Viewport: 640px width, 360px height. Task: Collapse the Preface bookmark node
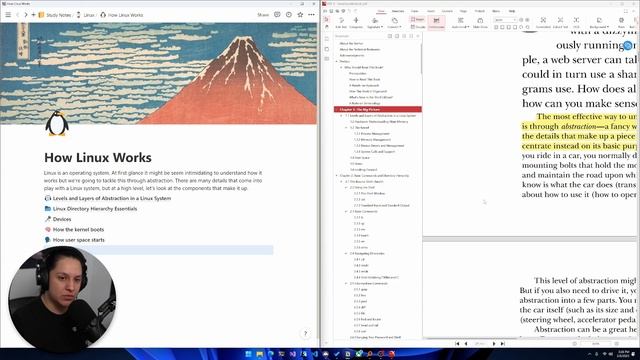tap(337, 61)
